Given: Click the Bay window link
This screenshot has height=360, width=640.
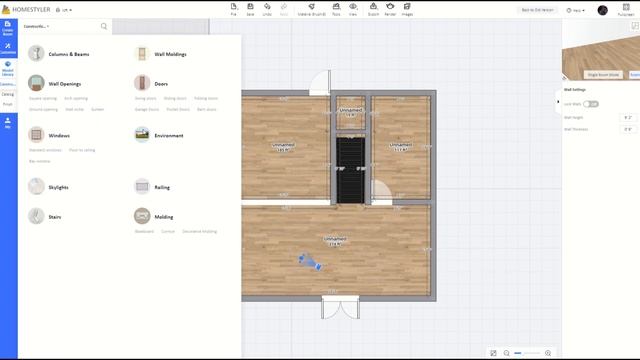Looking at the screenshot, I should pos(40,161).
